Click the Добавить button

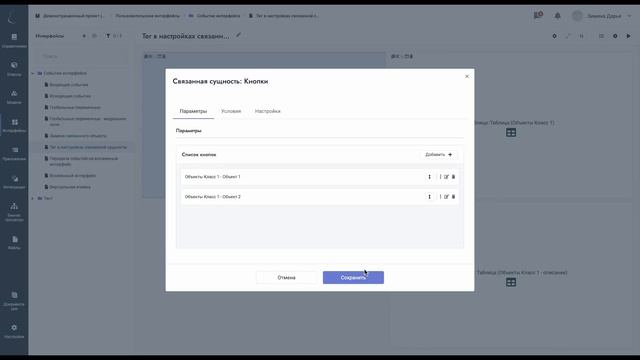tap(439, 155)
